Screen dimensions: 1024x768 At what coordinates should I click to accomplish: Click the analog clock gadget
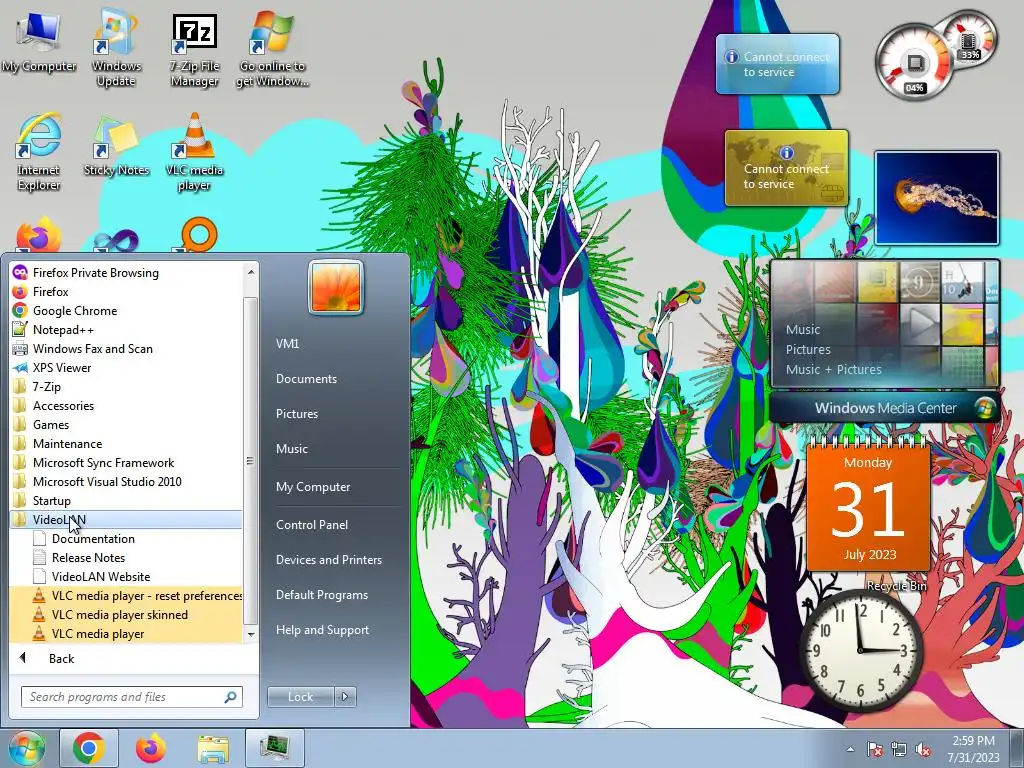[860, 650]
